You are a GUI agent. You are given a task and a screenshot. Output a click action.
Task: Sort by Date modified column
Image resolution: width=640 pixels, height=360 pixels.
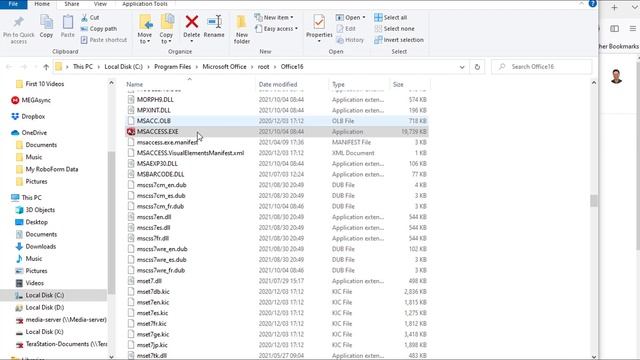(x=278, y=84)
